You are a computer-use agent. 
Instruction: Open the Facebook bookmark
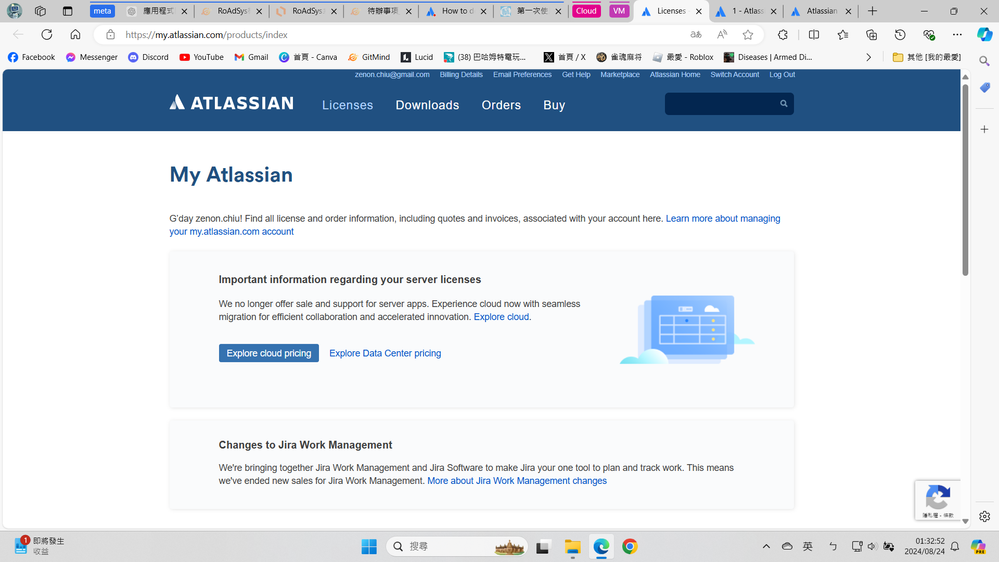point(32,57)
